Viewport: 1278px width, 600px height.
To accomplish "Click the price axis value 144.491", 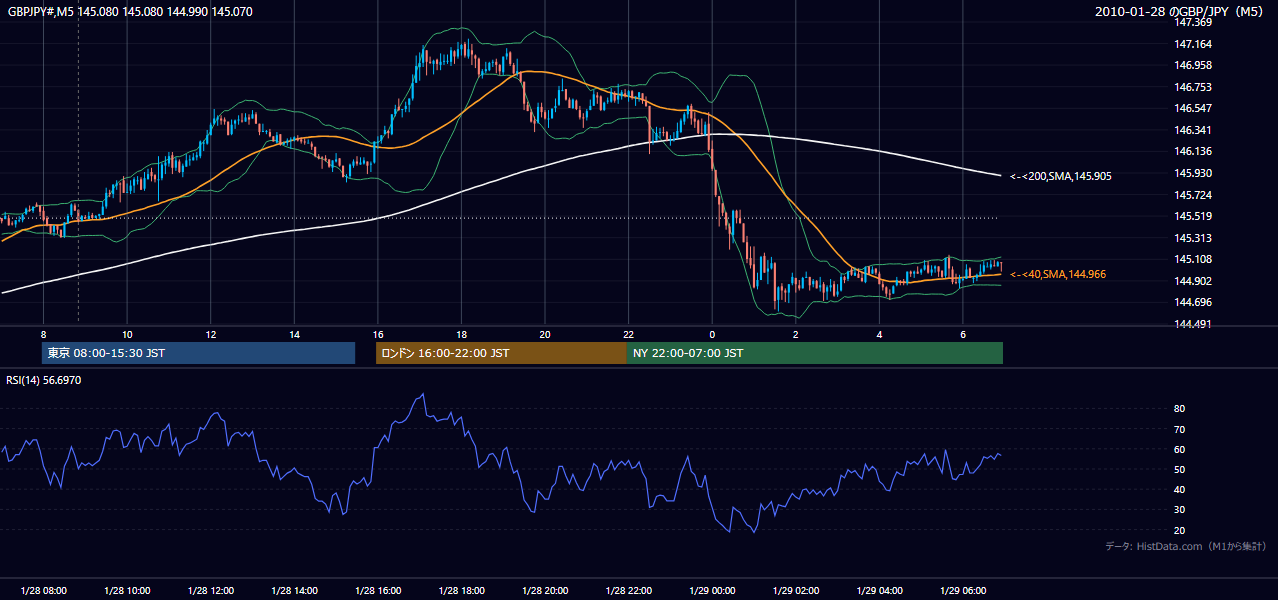I will 1193,324.
